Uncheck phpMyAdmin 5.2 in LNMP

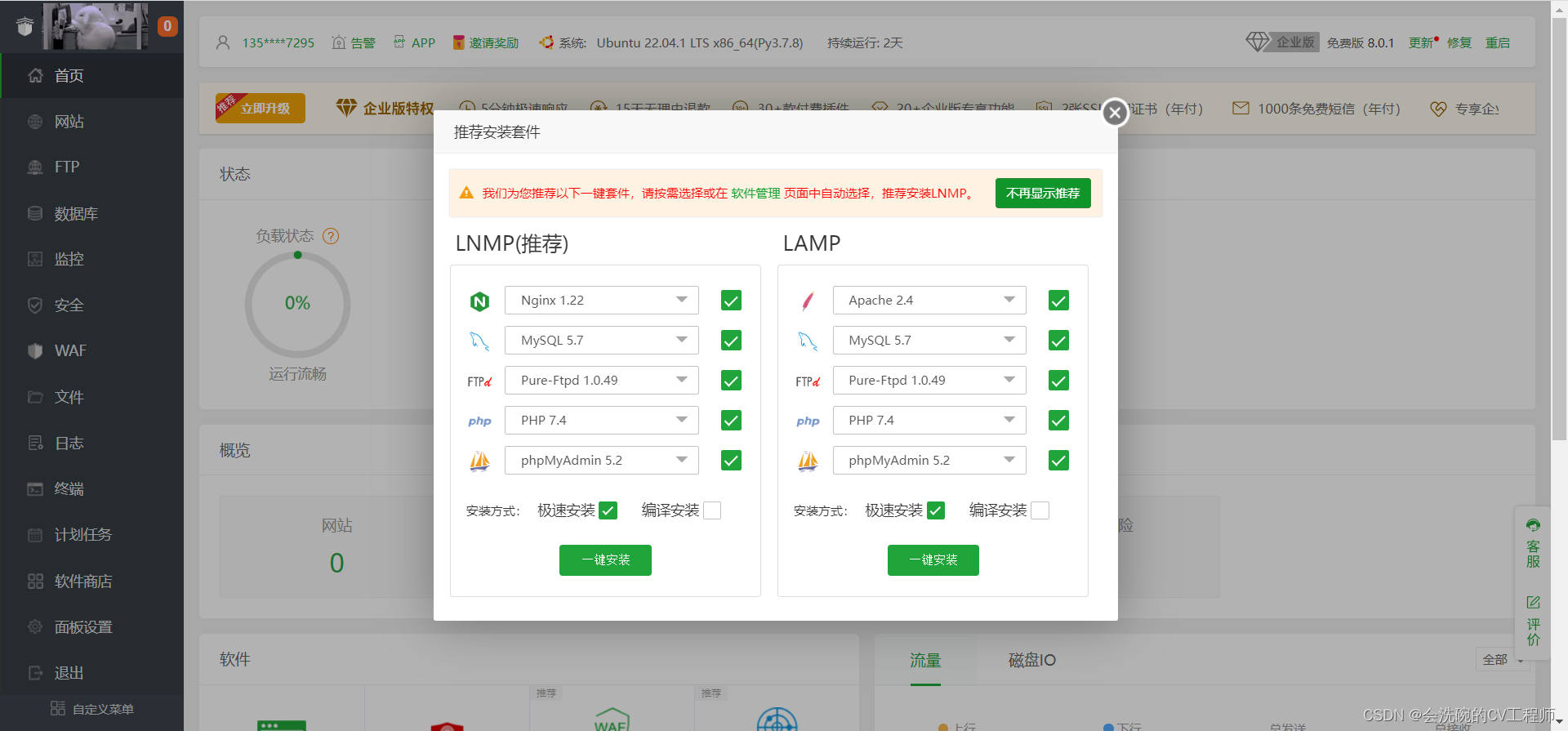(731, 461)
